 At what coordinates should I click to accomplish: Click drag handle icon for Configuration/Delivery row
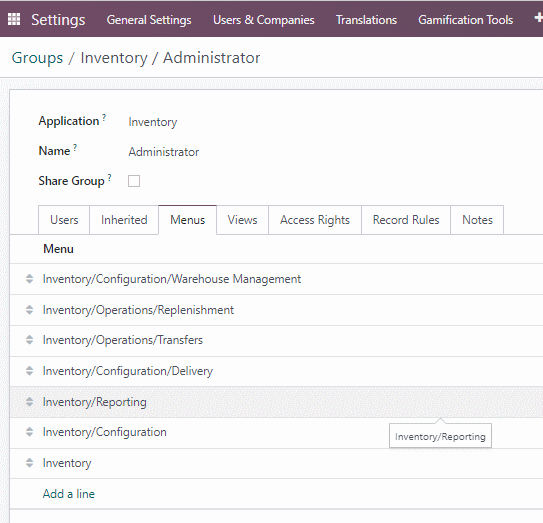tap(29, 371)
